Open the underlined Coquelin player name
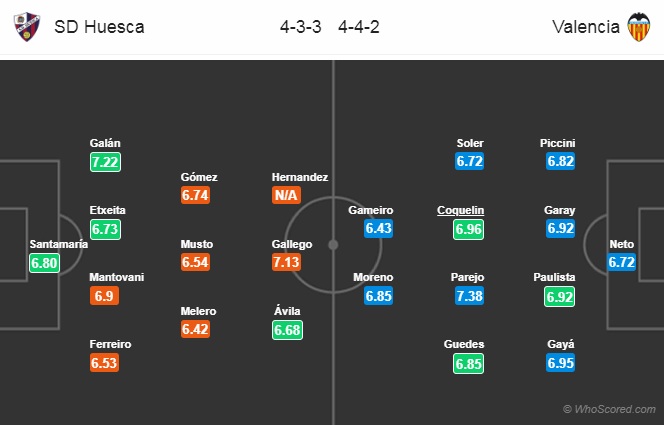The width and height of the screenshot is (664, 425). coord(460,210)
